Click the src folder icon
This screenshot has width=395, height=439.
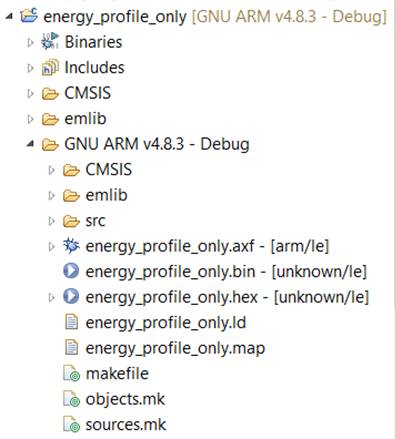click(x=71, y=221)
